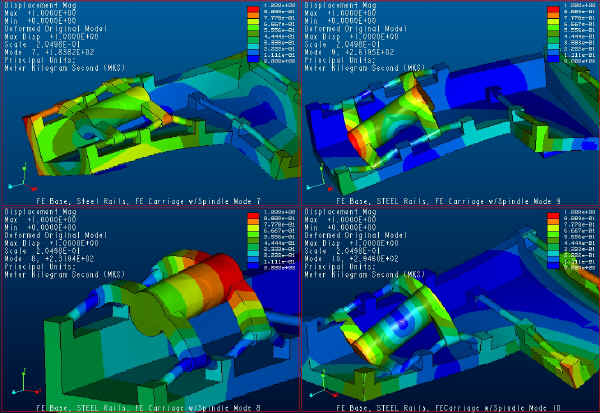Click 'Mode 7, +1.8382E+02' text
This screenshot has height=413, width=600.
(x=49, y=52)
